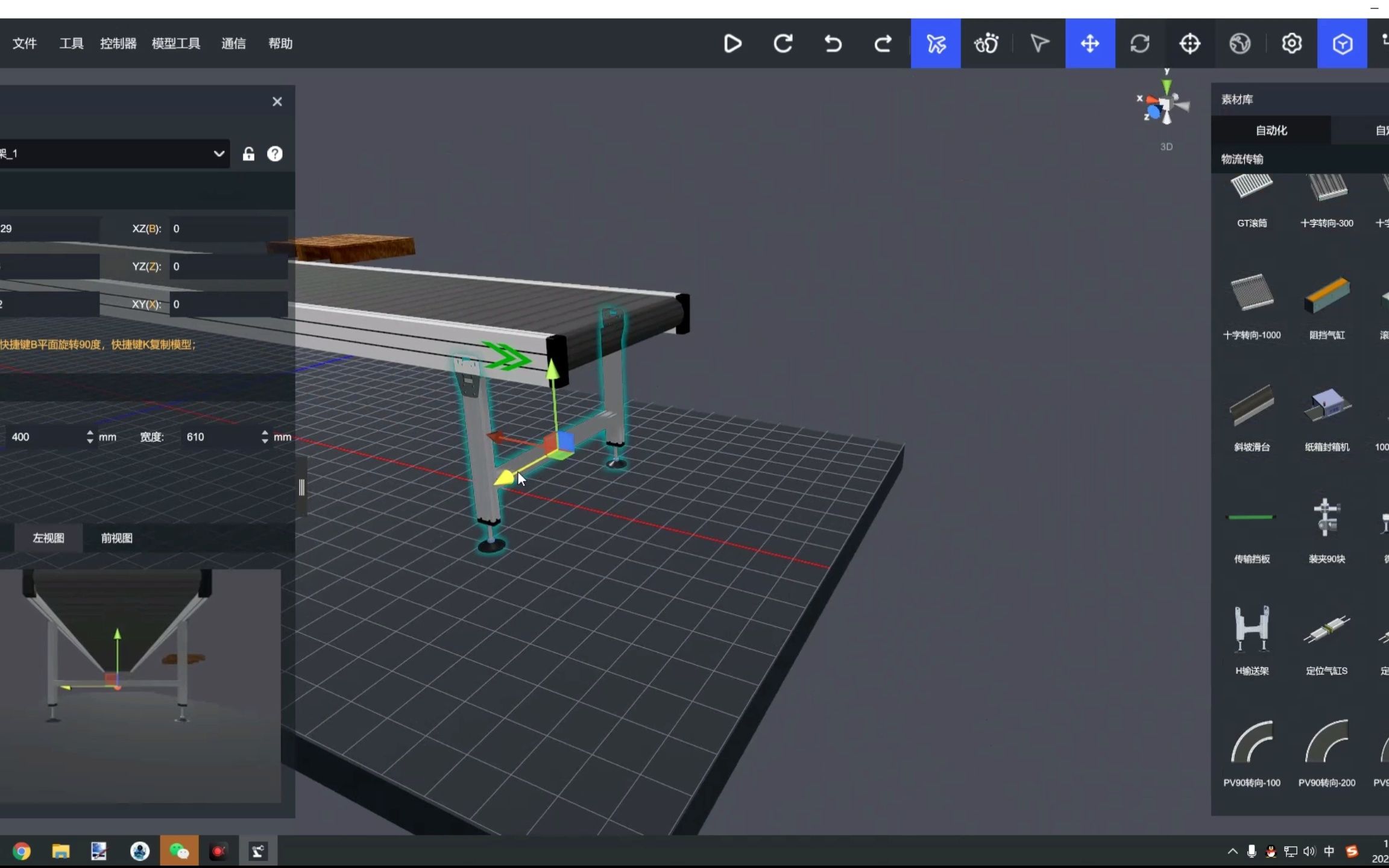
Task: Edit the YZ(Z) rotation field
Action: (228, 266)
